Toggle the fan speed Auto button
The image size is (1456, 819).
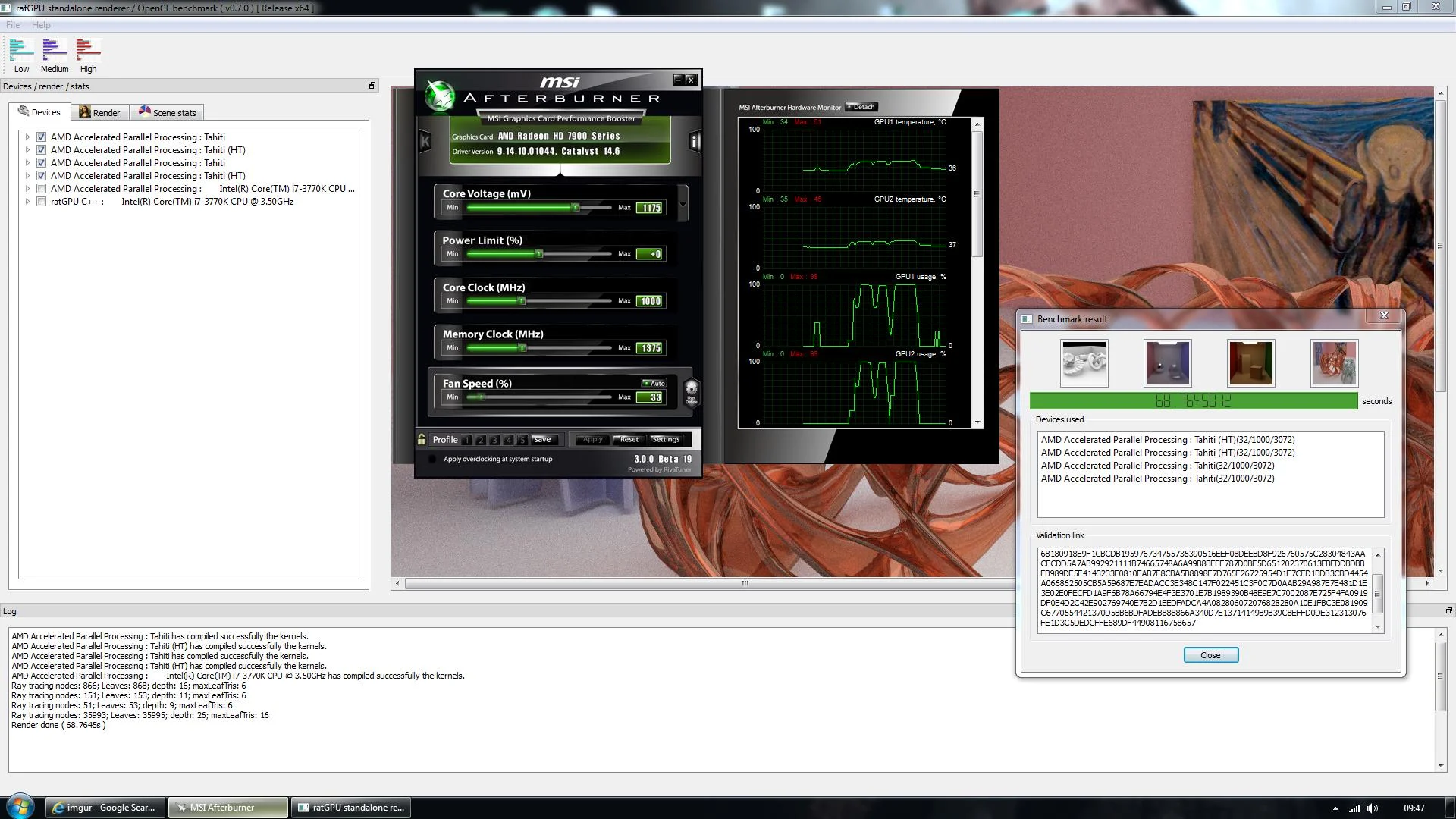click(x=654, y=383)
